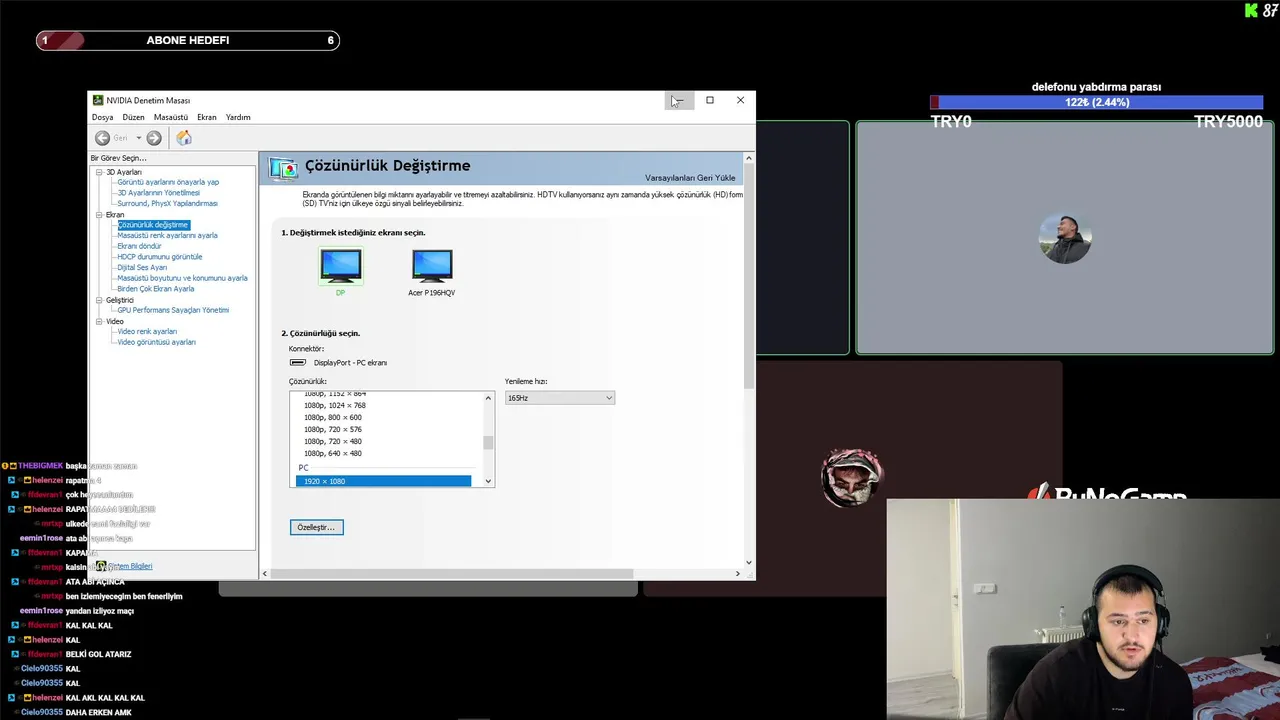
Task: Open Masaüstü boyutunu ve konumunu ayarla
Action: point(182,278)
